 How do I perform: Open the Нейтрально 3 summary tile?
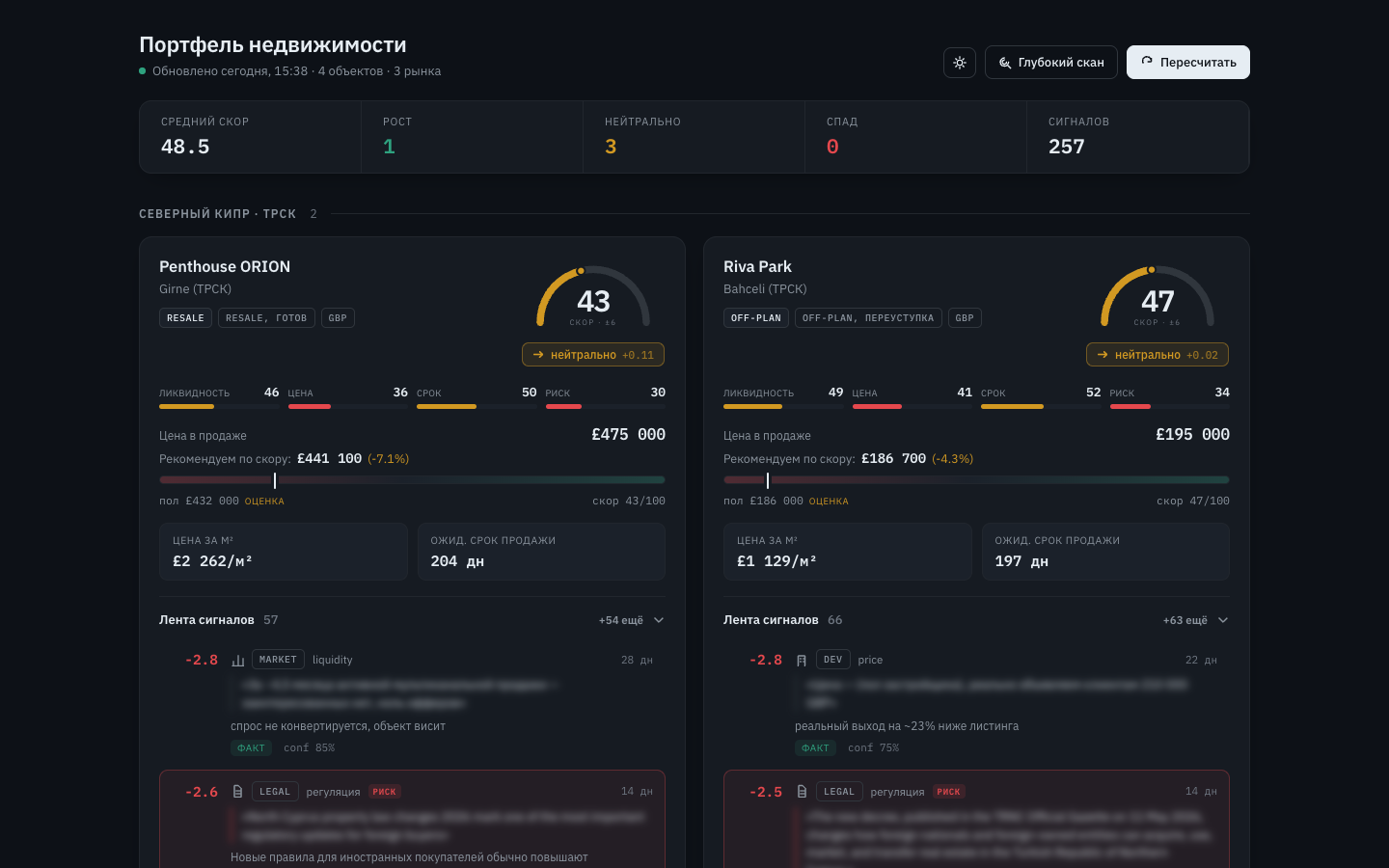click(694, 137)
